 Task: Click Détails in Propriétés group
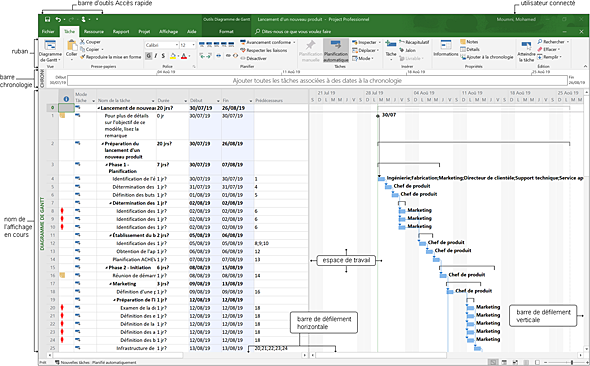click(470, 49)
